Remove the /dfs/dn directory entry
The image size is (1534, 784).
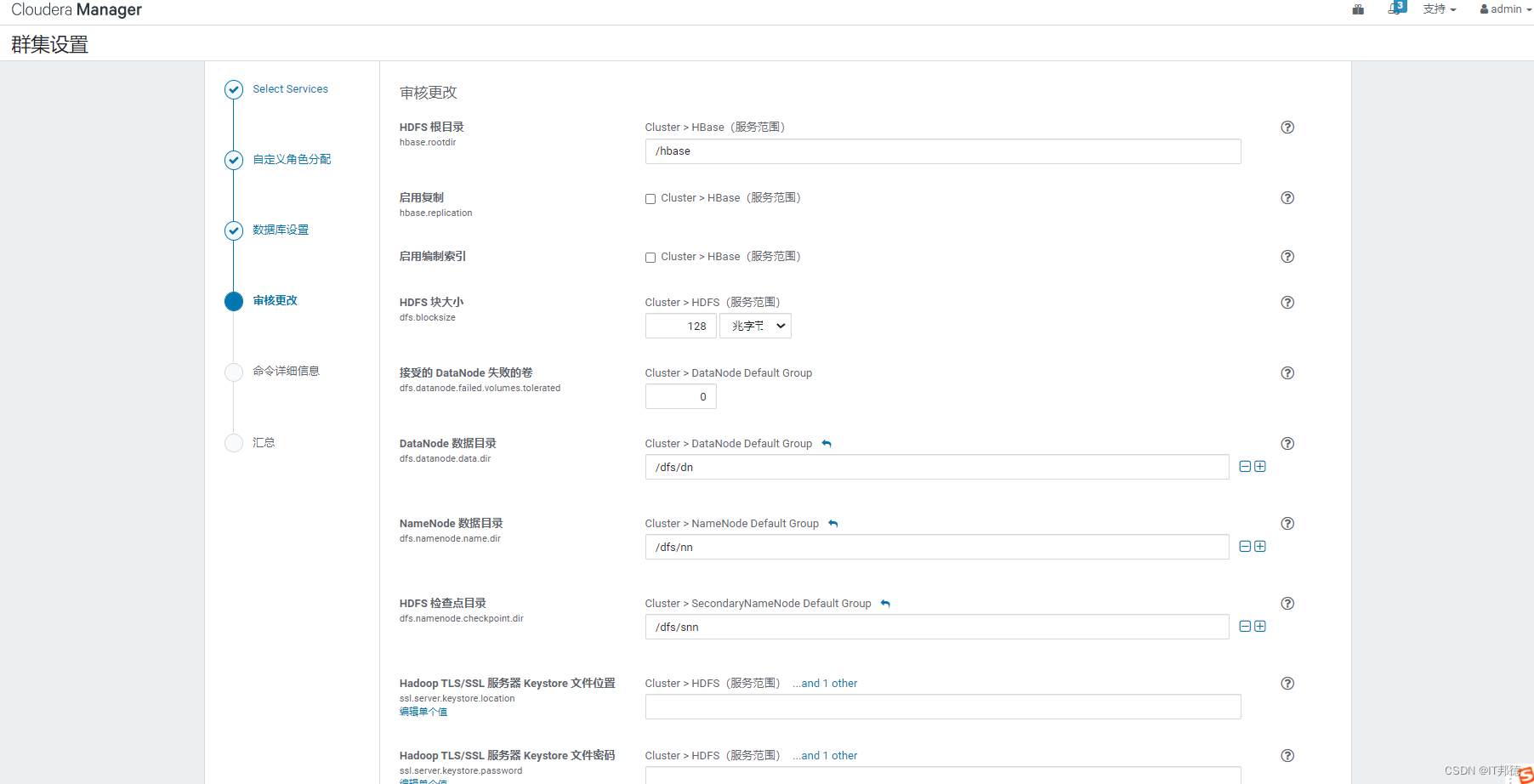click(1245, 467)
